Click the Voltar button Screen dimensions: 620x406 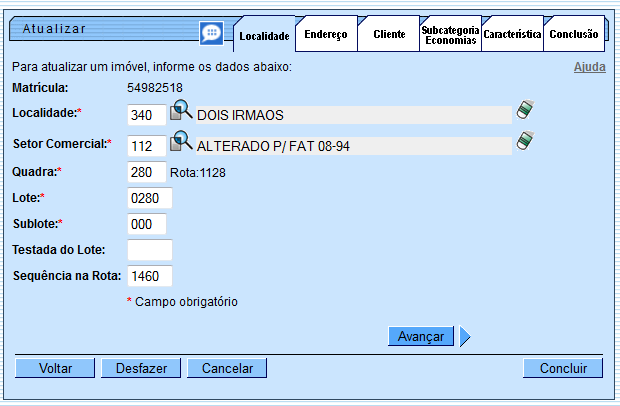pyautogui.click(x=55, y=368)
